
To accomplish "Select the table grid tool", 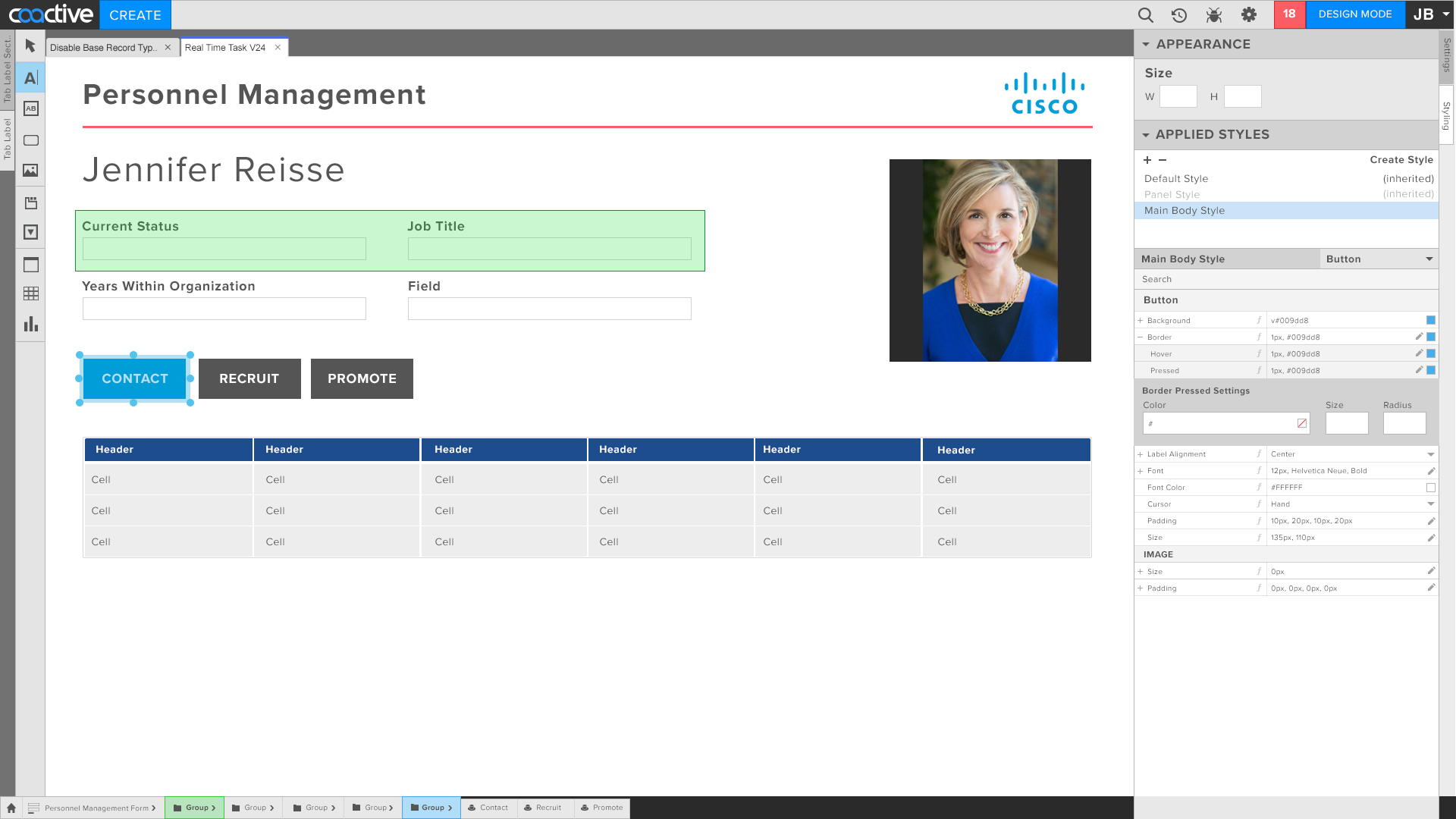I will pyautogui.click(x=30, y=293).
